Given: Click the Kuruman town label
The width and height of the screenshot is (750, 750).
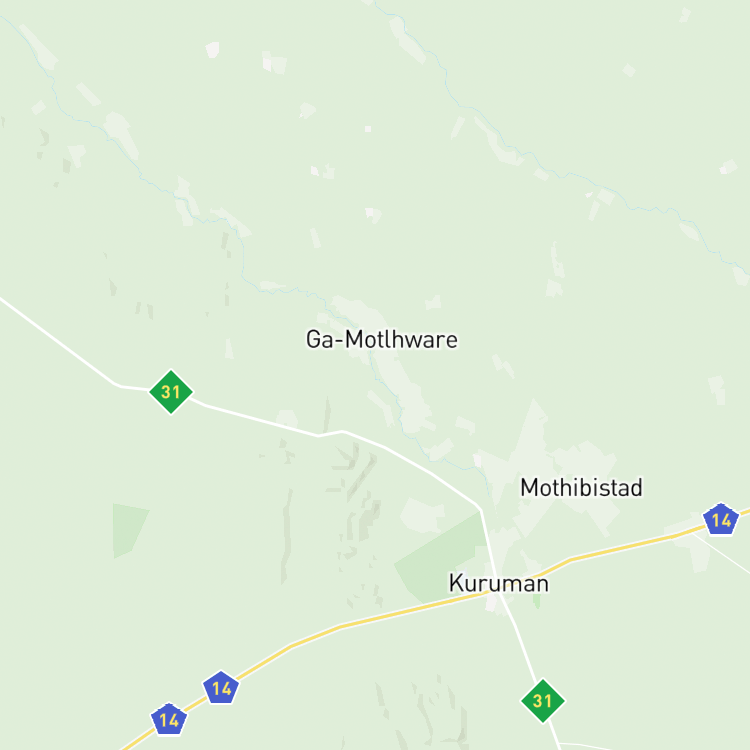Looking at the screenshot, I should (498, 584).
